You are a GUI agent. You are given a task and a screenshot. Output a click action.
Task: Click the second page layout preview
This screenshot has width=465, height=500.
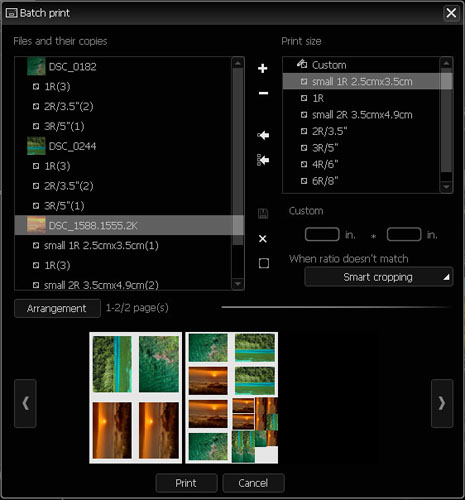coord(232,398)
